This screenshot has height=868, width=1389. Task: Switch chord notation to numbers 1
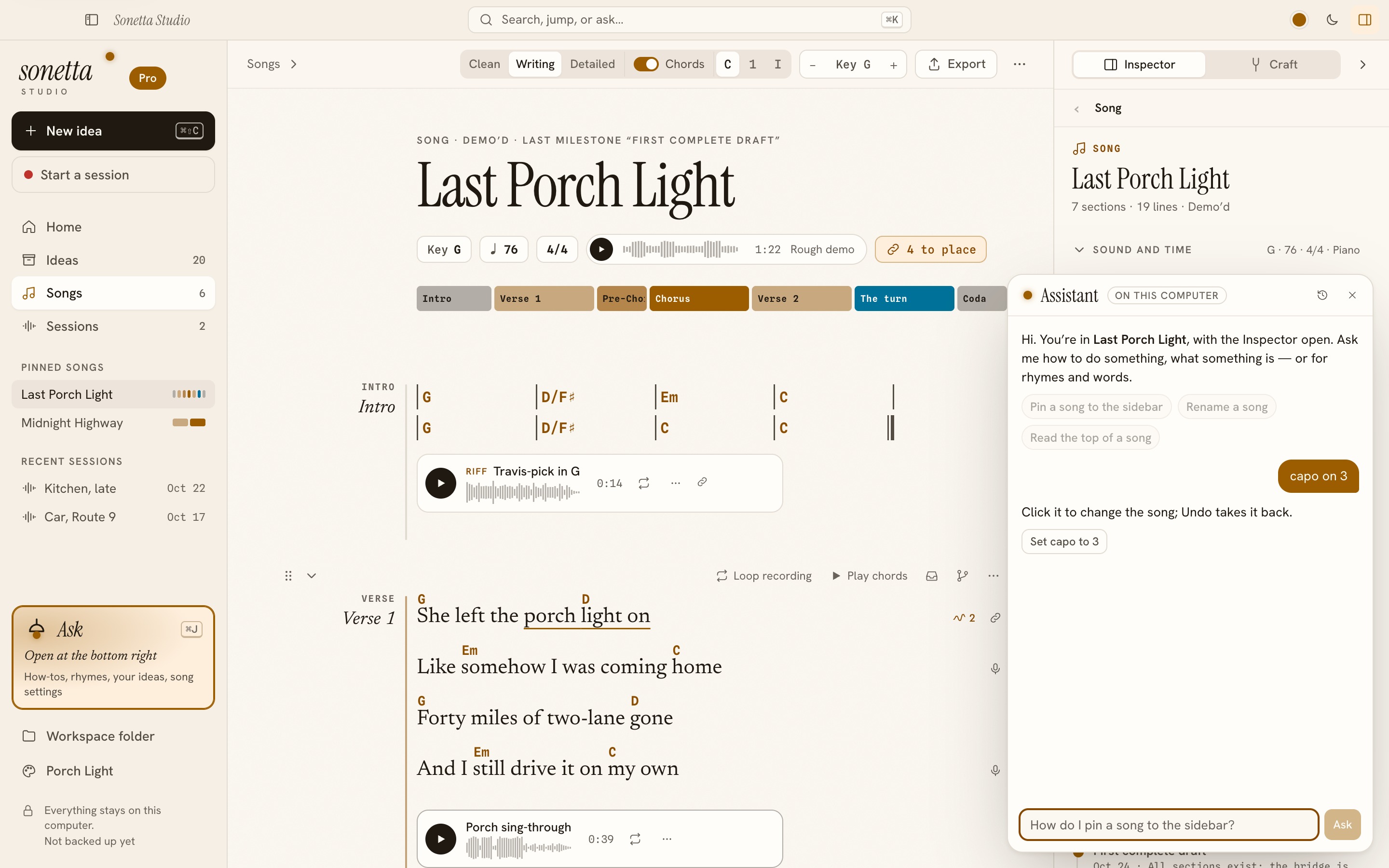click(x=752, y=64)
